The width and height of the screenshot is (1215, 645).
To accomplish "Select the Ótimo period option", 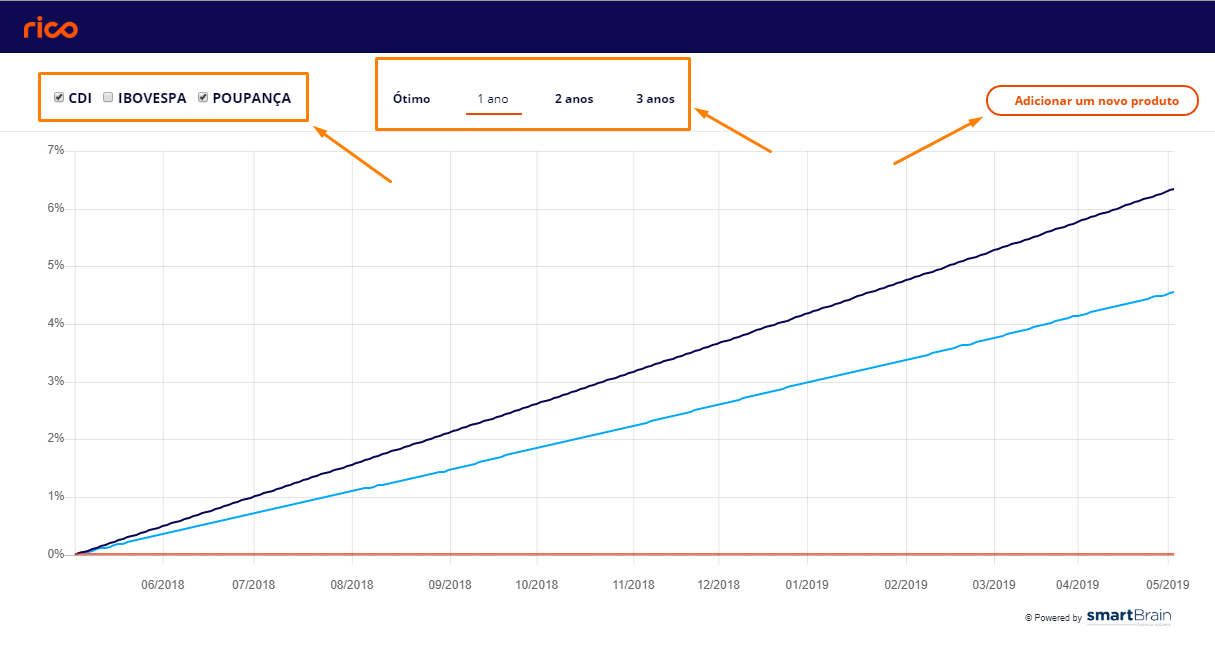I will pyautogui.click(x=411, y=99).
